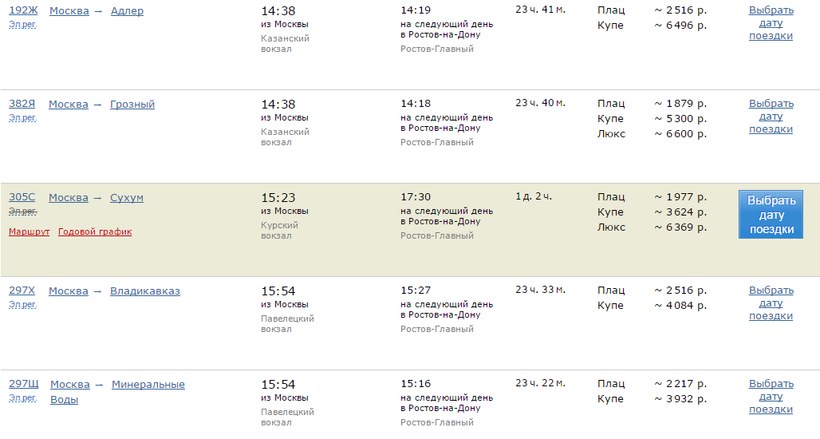
Task: Click Эл.рег. label under train 192Ж
Action: coord(22,25)
